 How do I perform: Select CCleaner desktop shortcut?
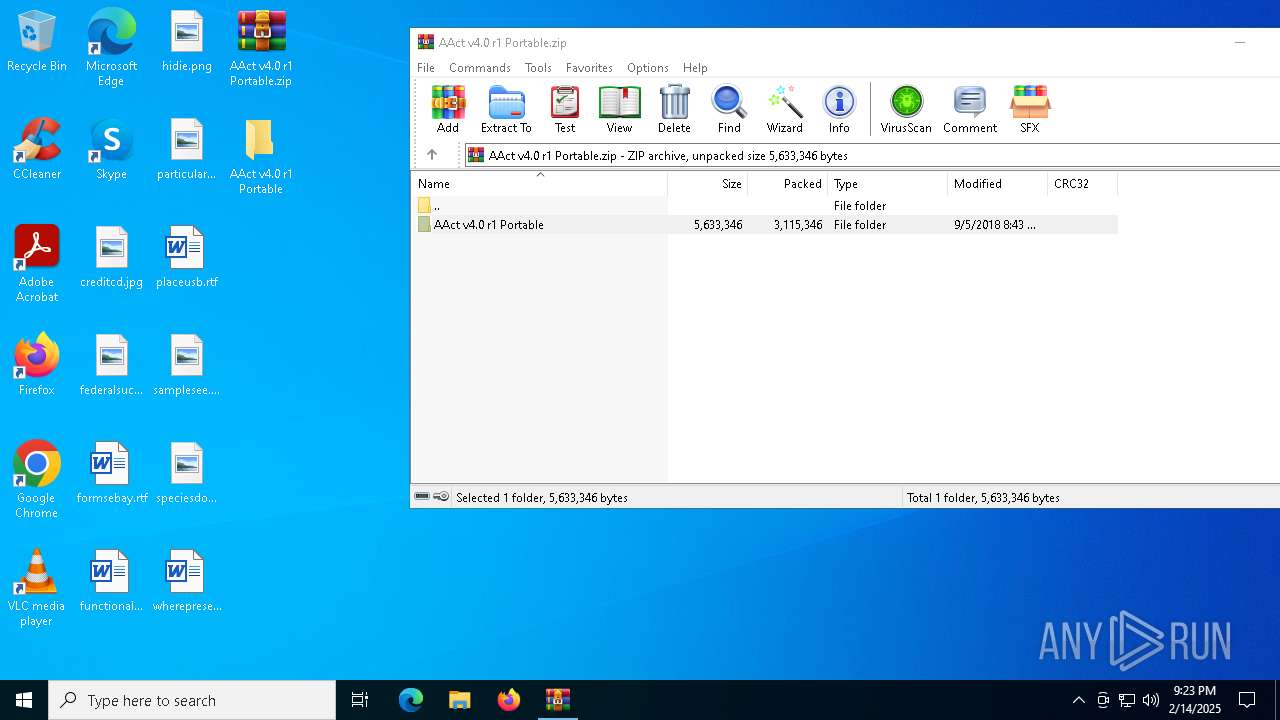[x=37, y=149]
